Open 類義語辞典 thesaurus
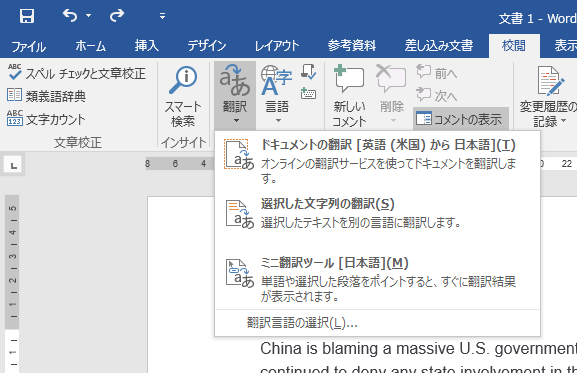This screenshot has width=577, height=373. click(x=46, y=96)
